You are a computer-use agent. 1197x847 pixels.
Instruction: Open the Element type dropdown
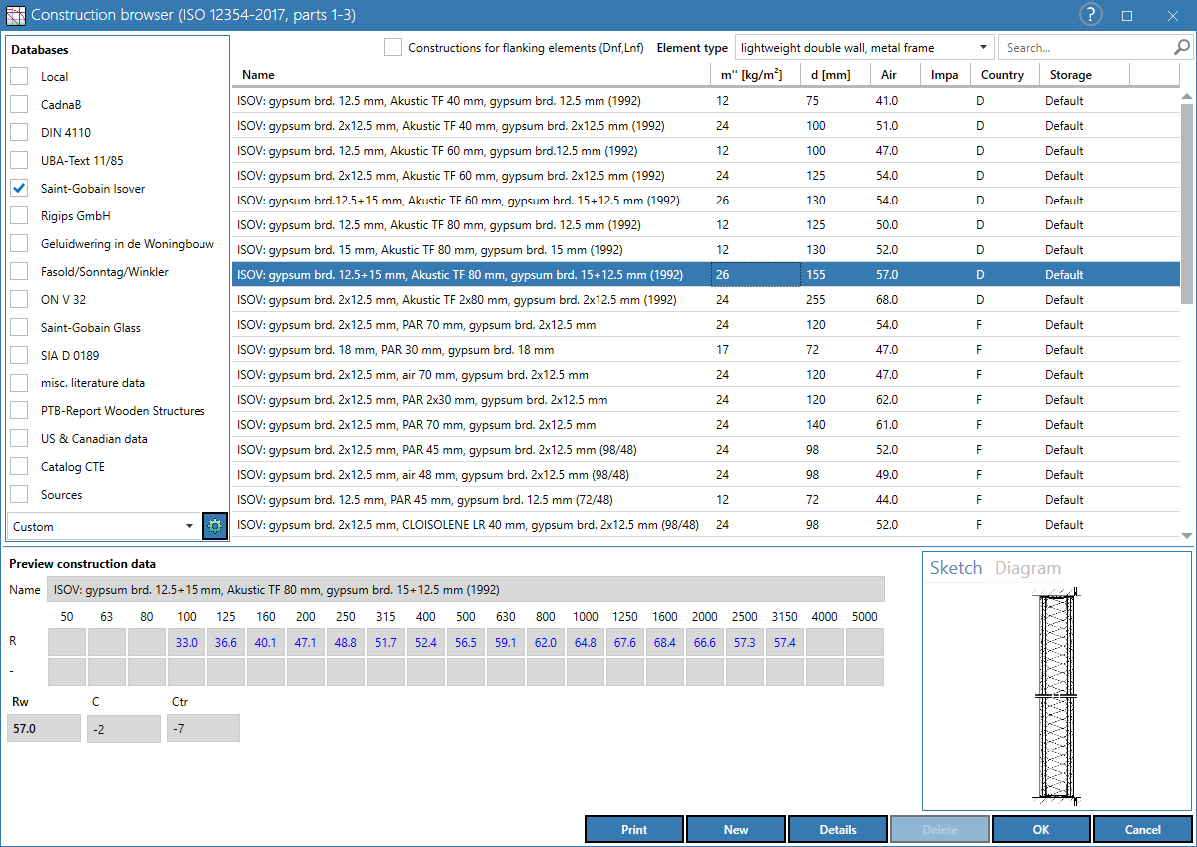pyautogui.click(x=864, y=47)
